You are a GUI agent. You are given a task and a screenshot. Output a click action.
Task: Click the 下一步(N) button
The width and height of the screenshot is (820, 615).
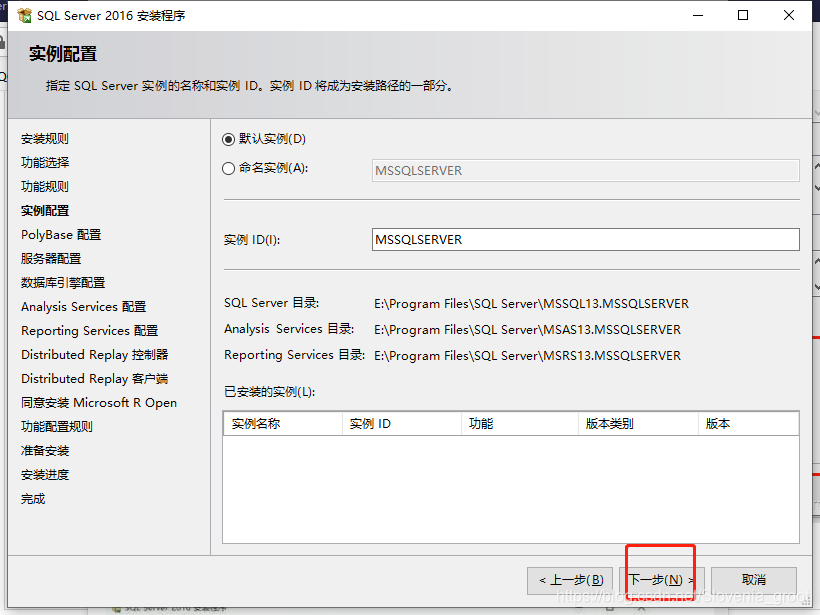662,580
